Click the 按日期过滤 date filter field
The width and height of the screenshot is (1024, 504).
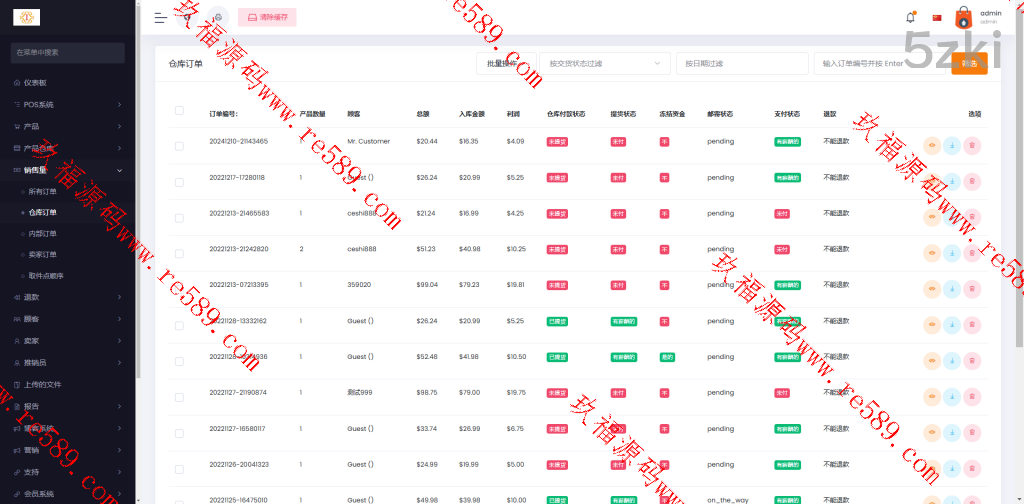click(742, 63)
